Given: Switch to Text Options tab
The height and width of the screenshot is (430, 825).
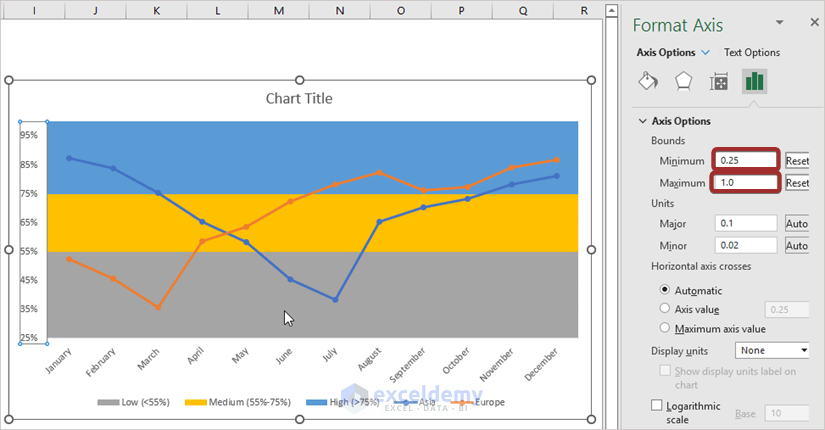Looking at the screenshot, I should click(x=752, y=53).
